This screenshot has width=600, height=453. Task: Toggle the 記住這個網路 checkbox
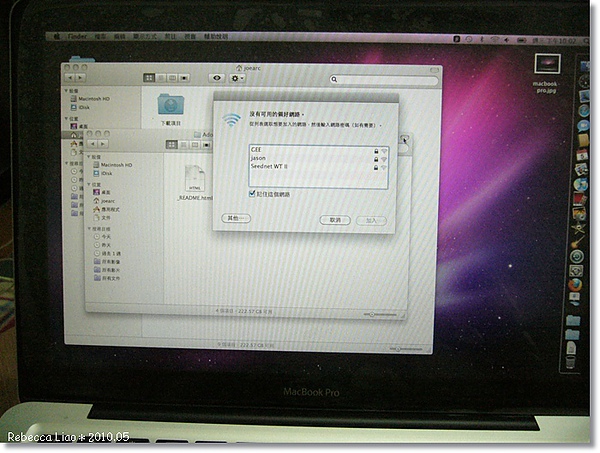(252, 194)
